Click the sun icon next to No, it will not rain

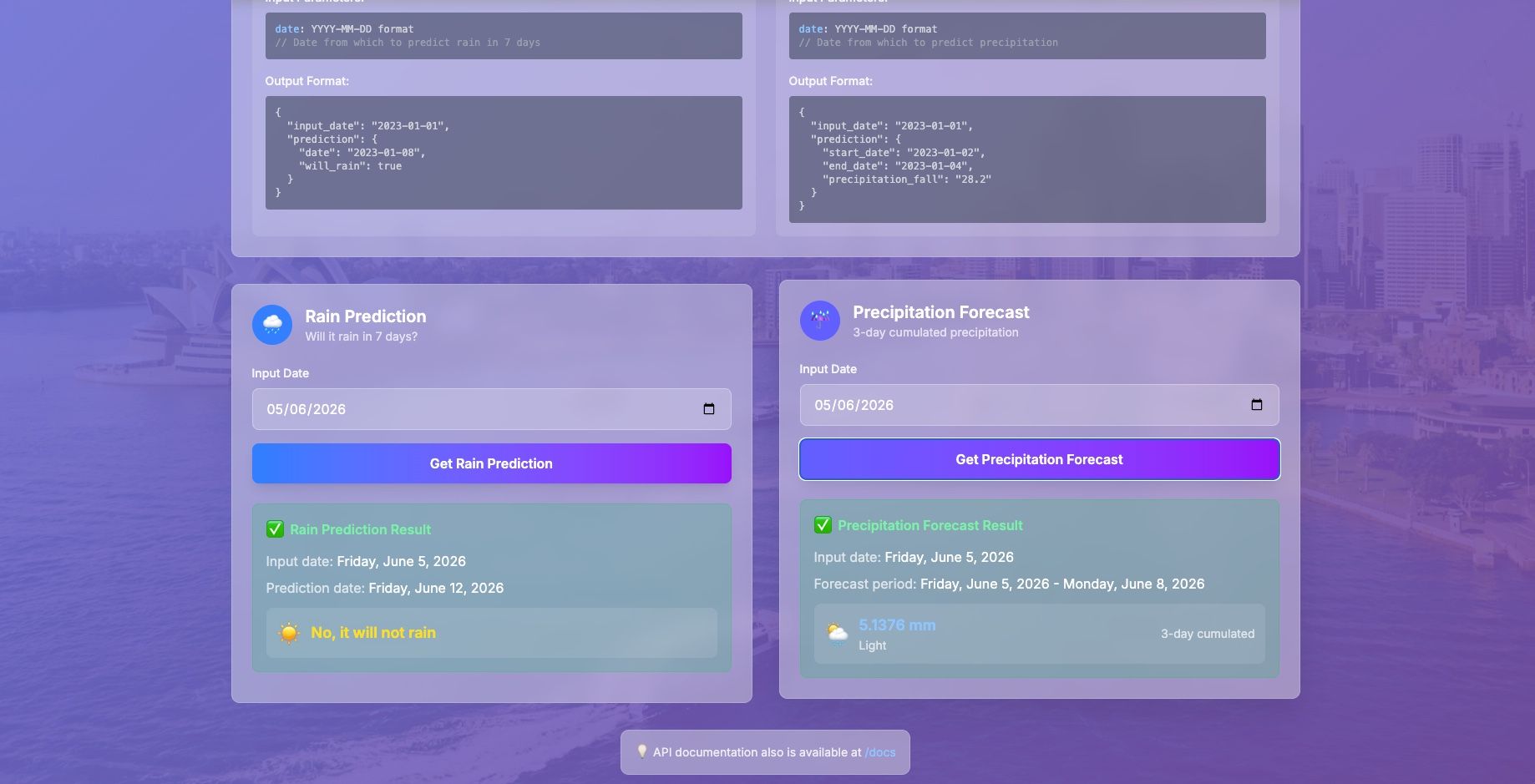(x=289, y=633)
